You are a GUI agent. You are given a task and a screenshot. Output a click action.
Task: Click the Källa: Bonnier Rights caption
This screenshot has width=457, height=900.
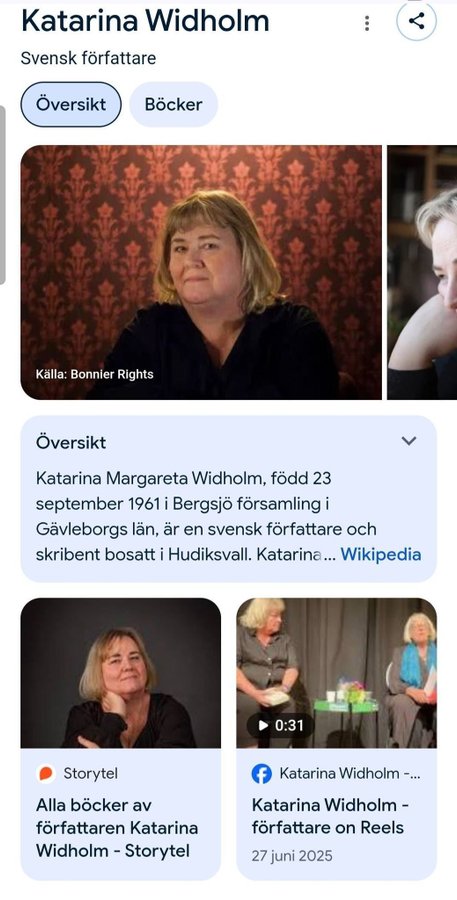95,375
